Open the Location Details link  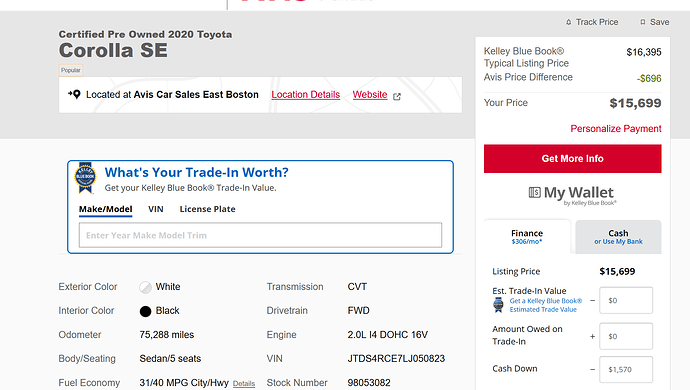(x=306, y=95)
